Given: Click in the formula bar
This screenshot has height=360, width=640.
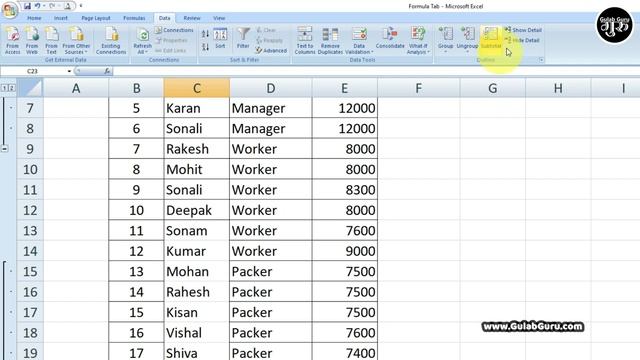Looking at the screenshot, I should 376,71.
